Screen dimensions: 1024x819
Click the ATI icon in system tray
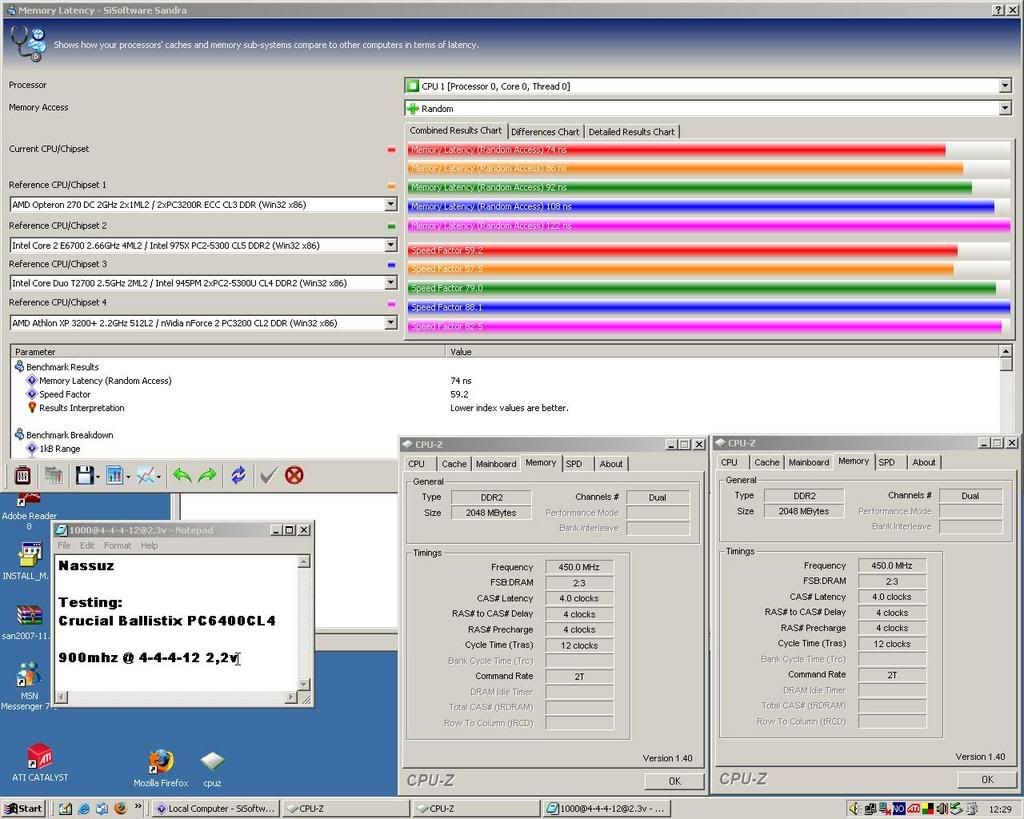[x=913, y=809]
